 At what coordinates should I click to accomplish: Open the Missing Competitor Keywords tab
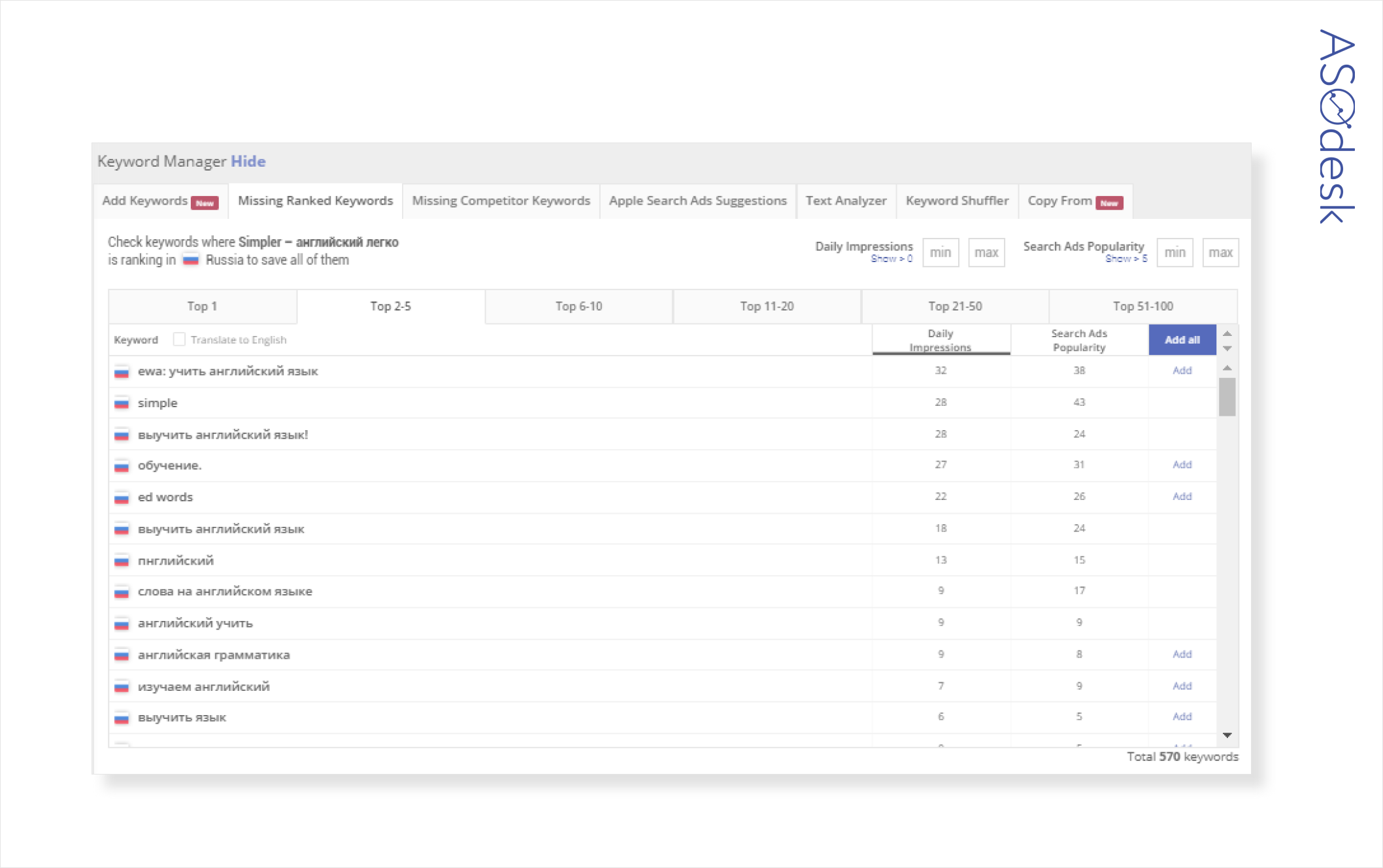501,201
